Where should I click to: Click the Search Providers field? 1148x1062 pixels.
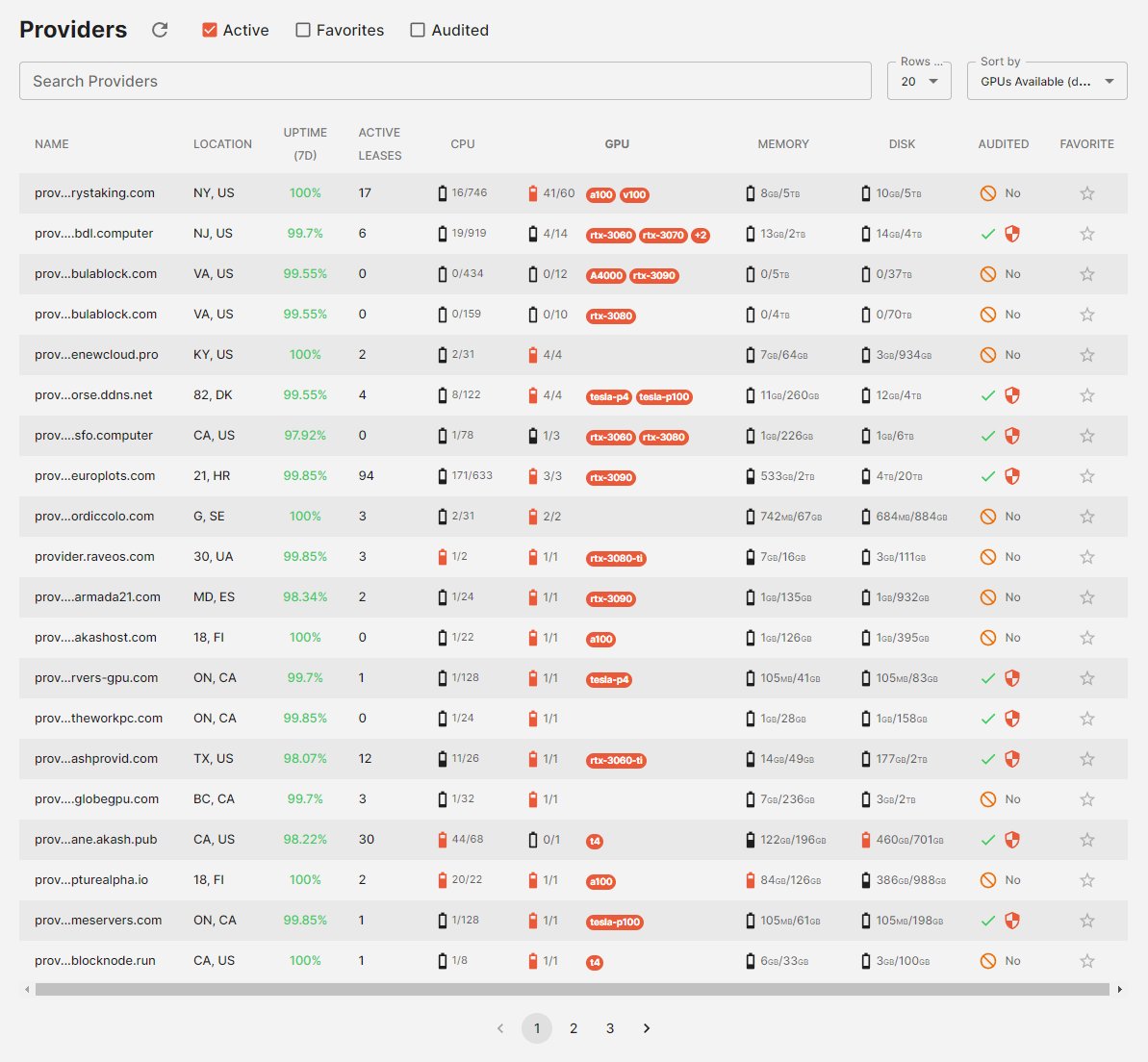click(x=446, y=81)
